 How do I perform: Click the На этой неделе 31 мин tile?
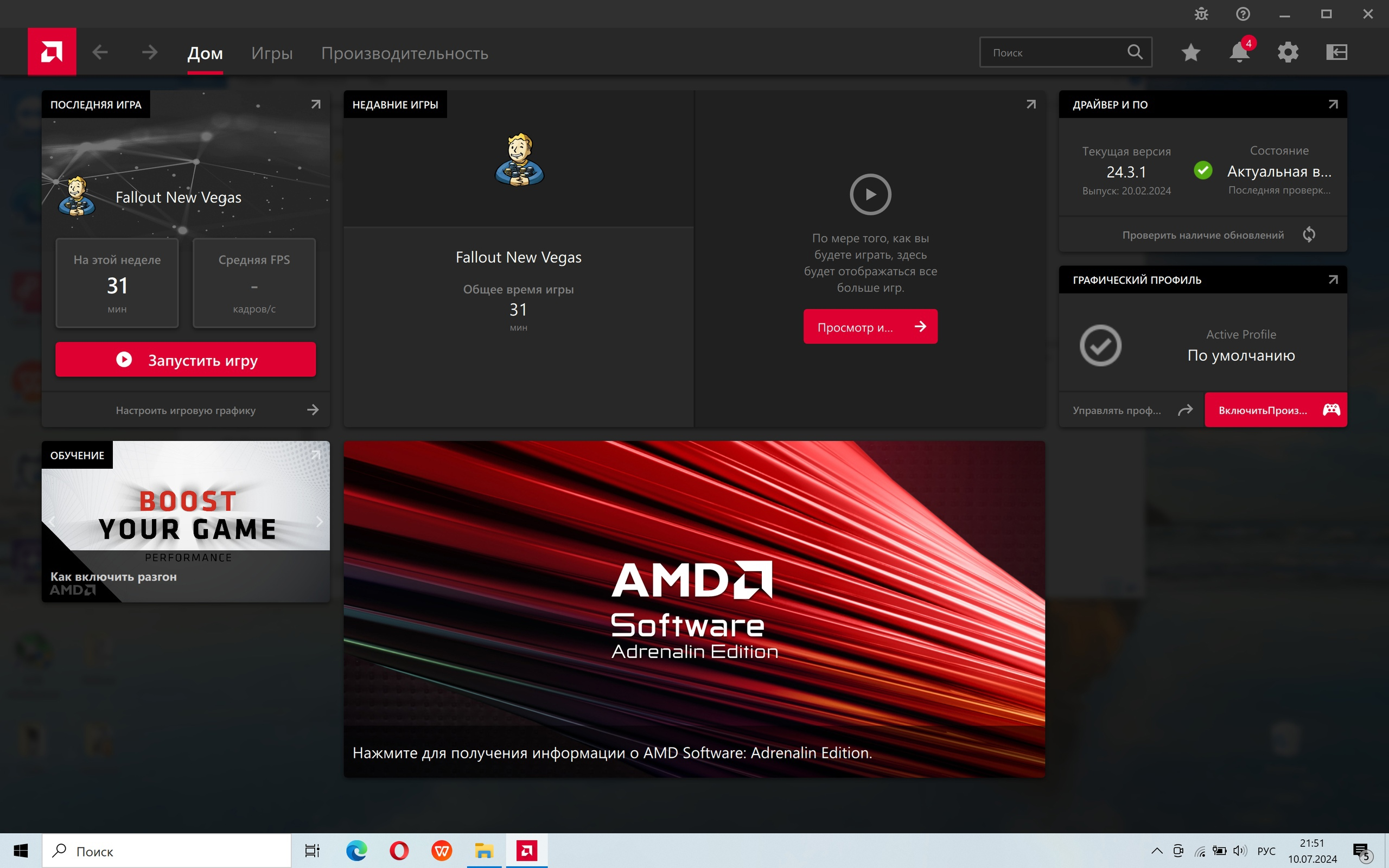[x=117, y=283]
